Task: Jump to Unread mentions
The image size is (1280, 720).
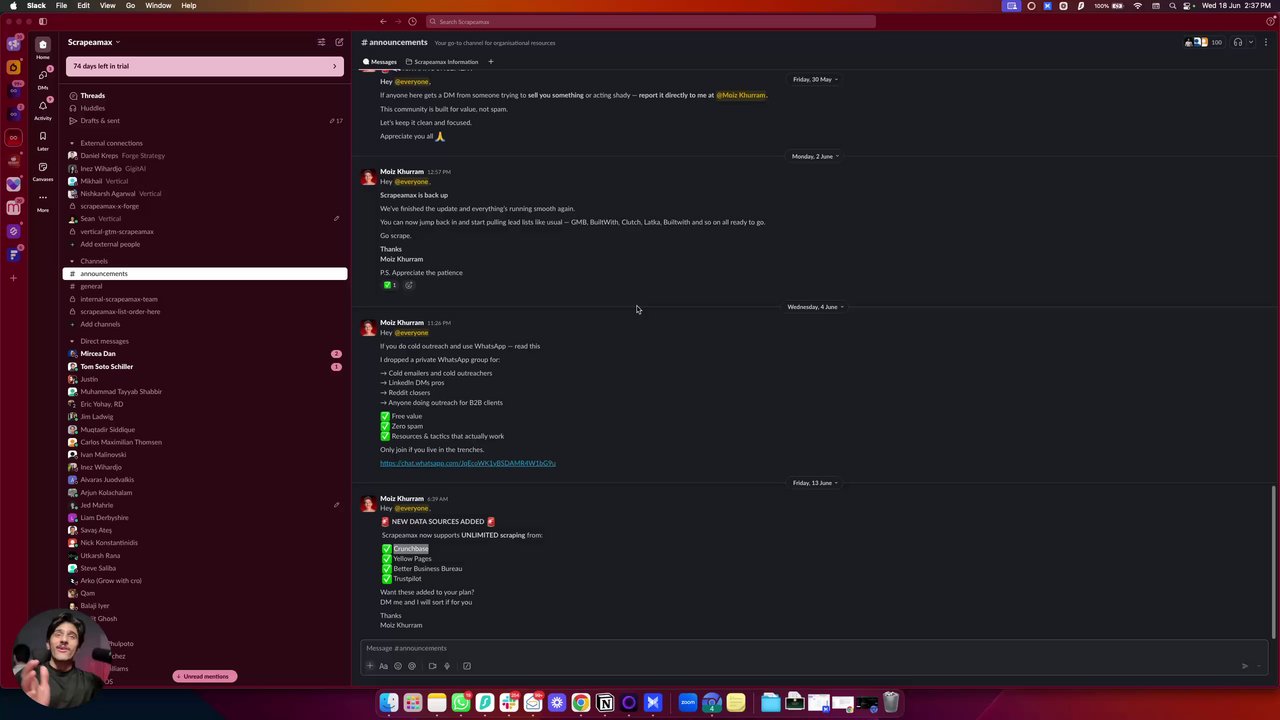Action: point(205,676)
